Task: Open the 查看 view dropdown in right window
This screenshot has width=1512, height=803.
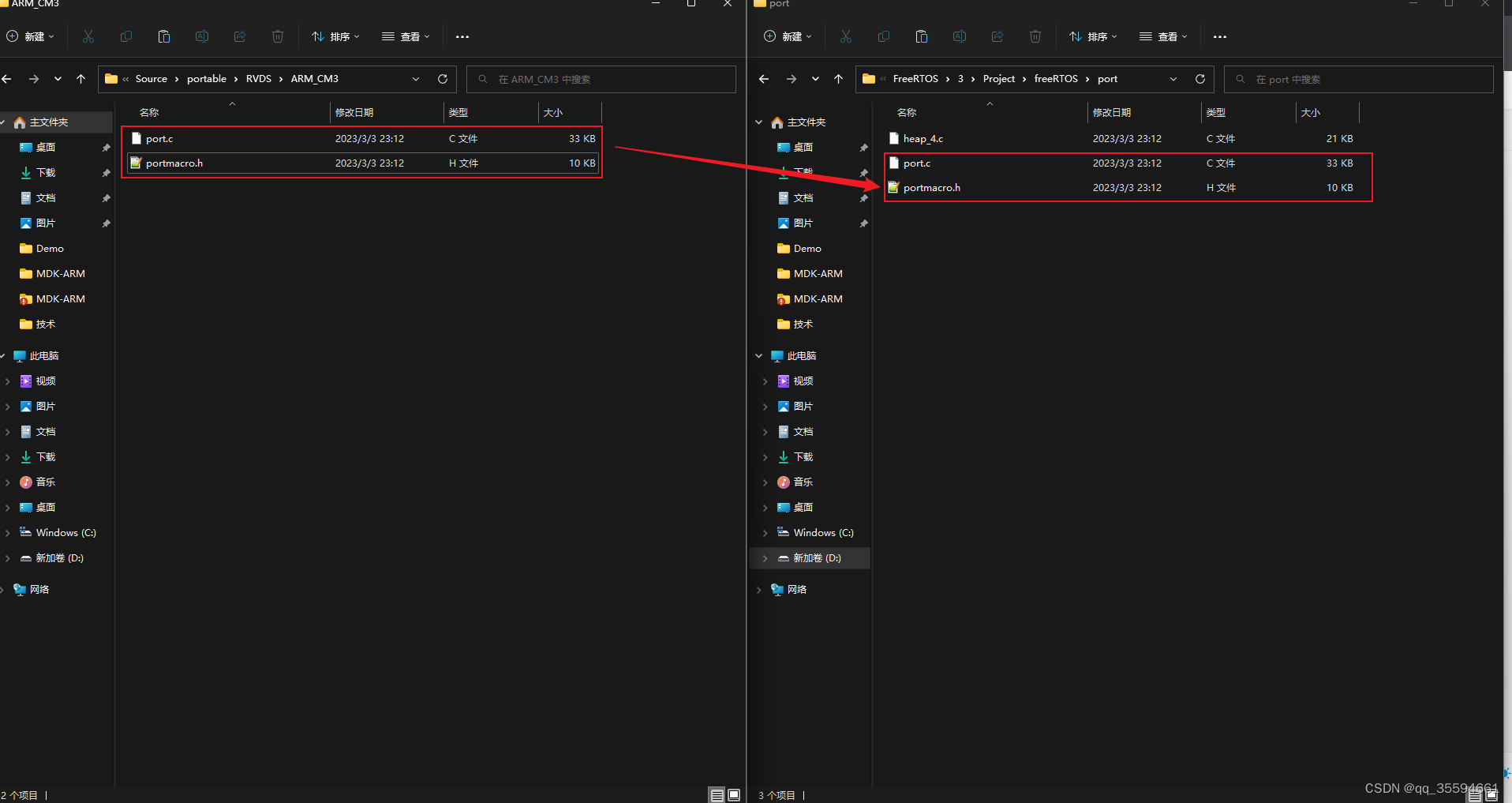Action: point(1162,36)
